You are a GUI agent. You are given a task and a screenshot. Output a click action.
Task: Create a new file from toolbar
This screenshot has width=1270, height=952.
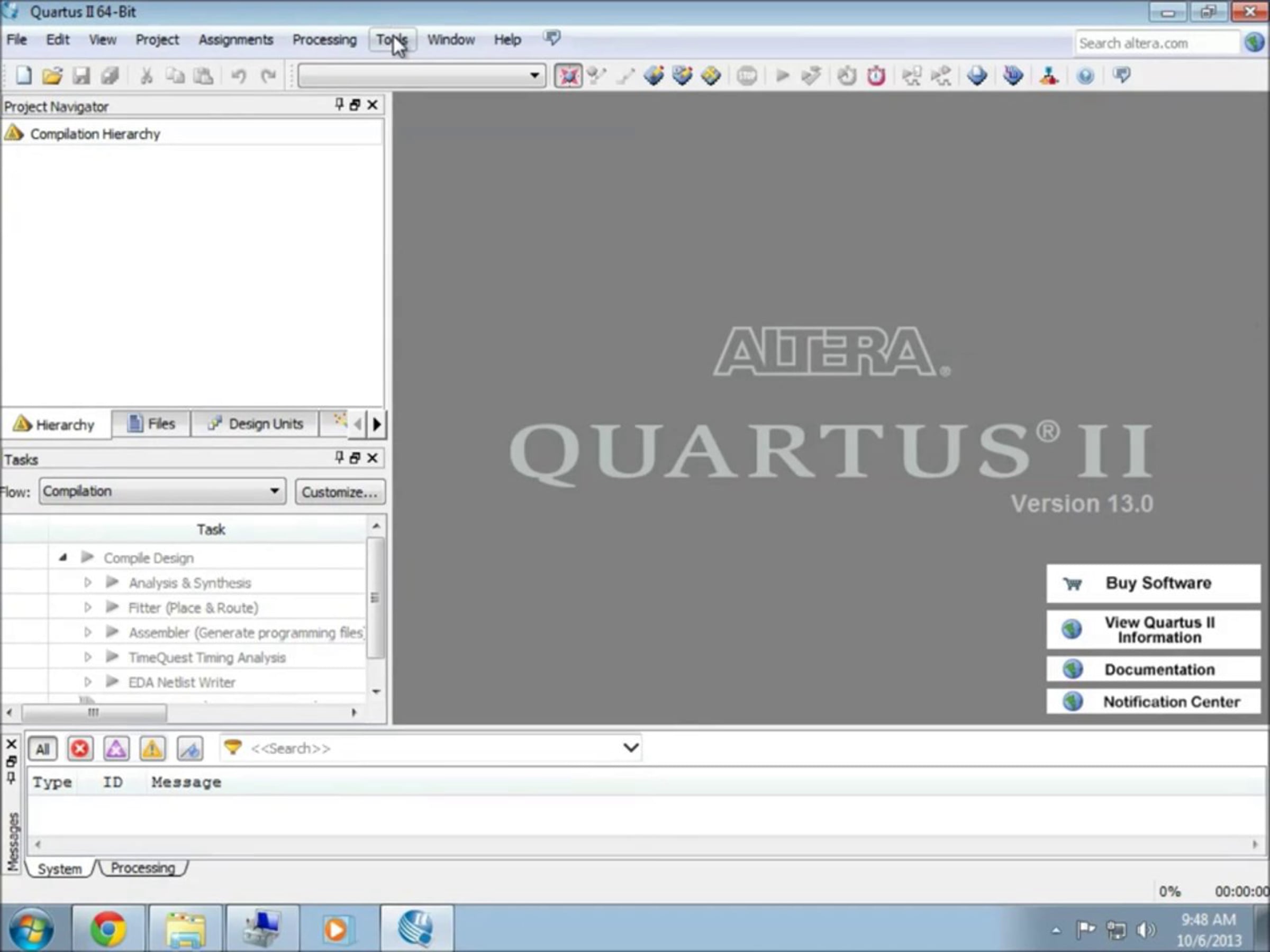tap(23, 75)
